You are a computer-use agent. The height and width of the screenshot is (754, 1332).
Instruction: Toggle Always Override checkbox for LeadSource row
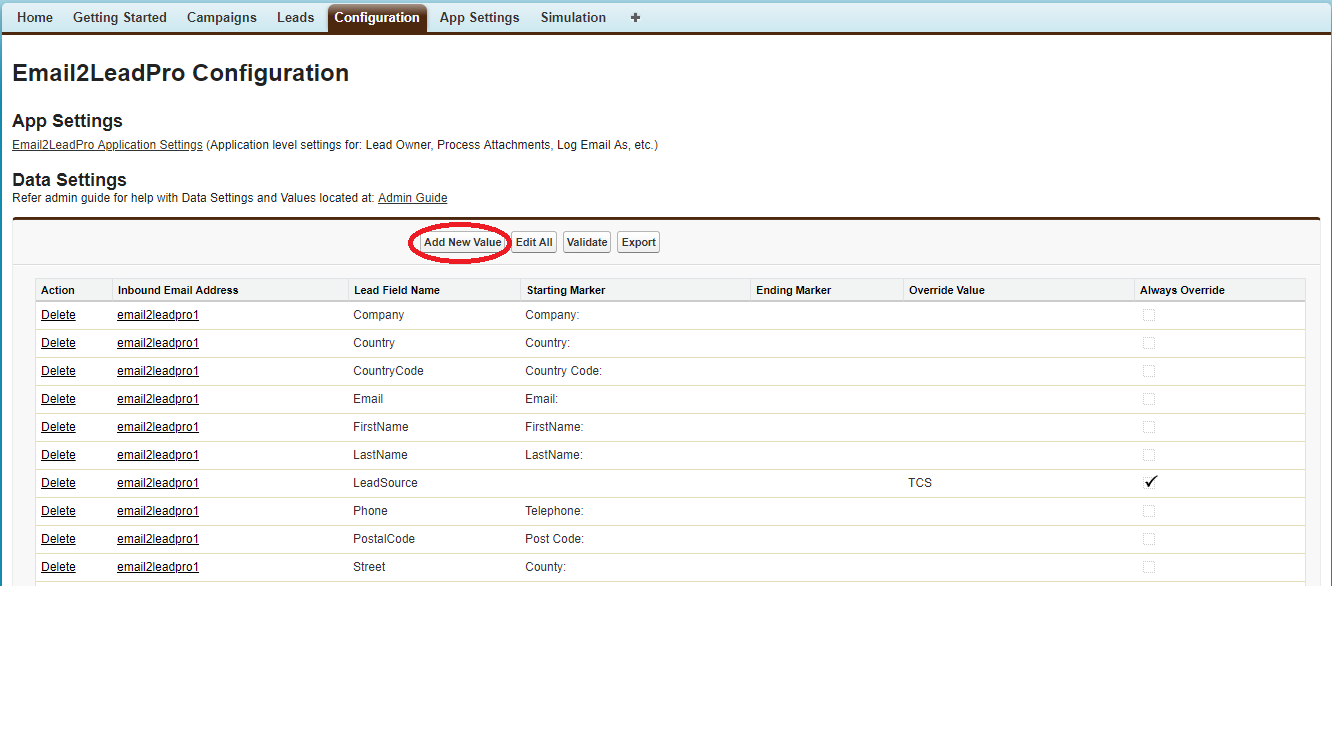click(1150, 482)
